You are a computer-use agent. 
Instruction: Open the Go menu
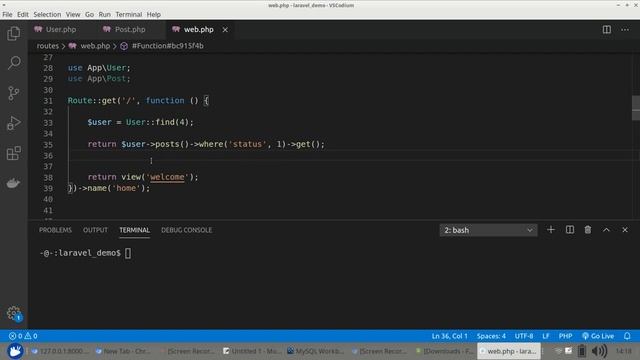pyautogui.click(x=89, y=14)
